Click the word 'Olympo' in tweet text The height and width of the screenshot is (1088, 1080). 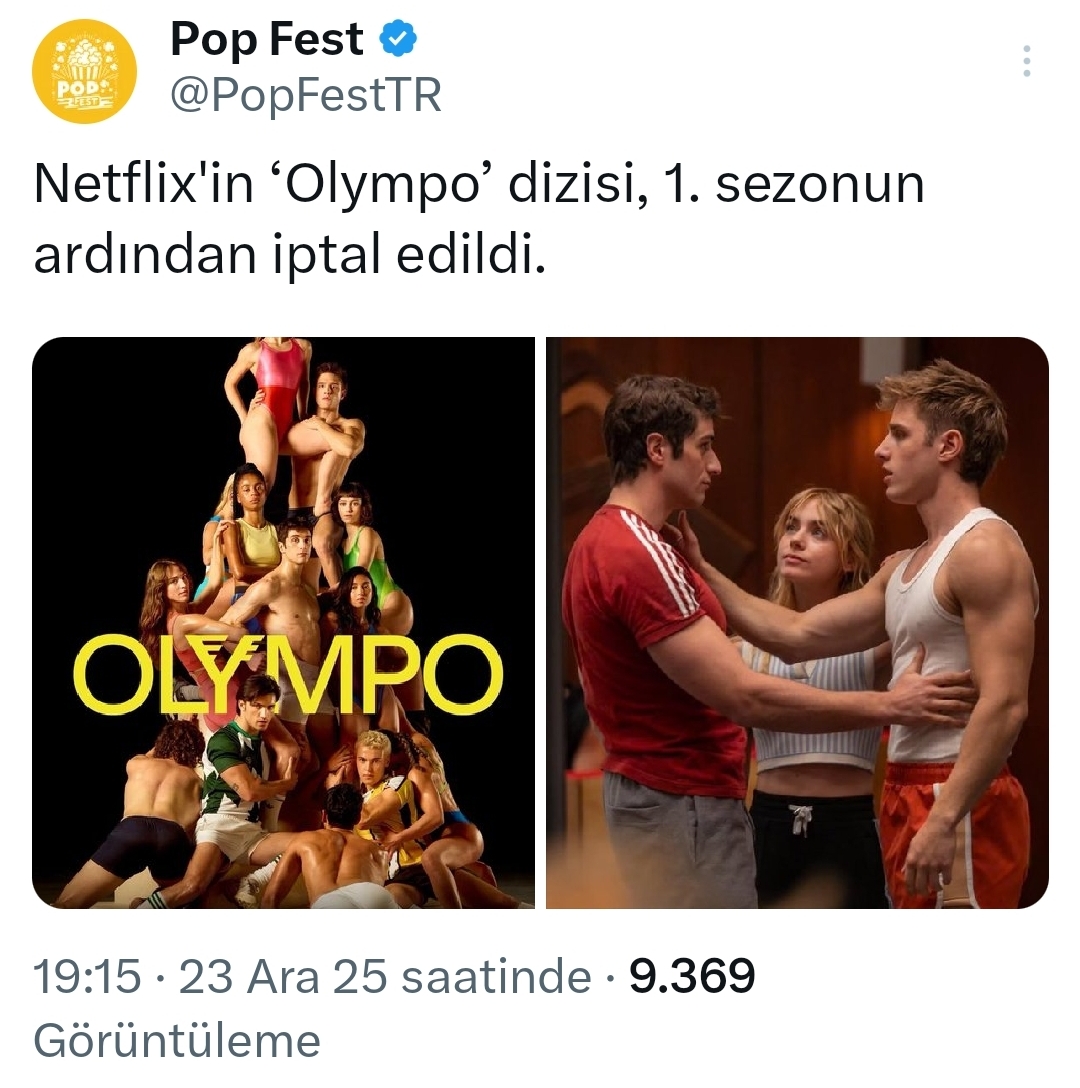pos(387,186)
